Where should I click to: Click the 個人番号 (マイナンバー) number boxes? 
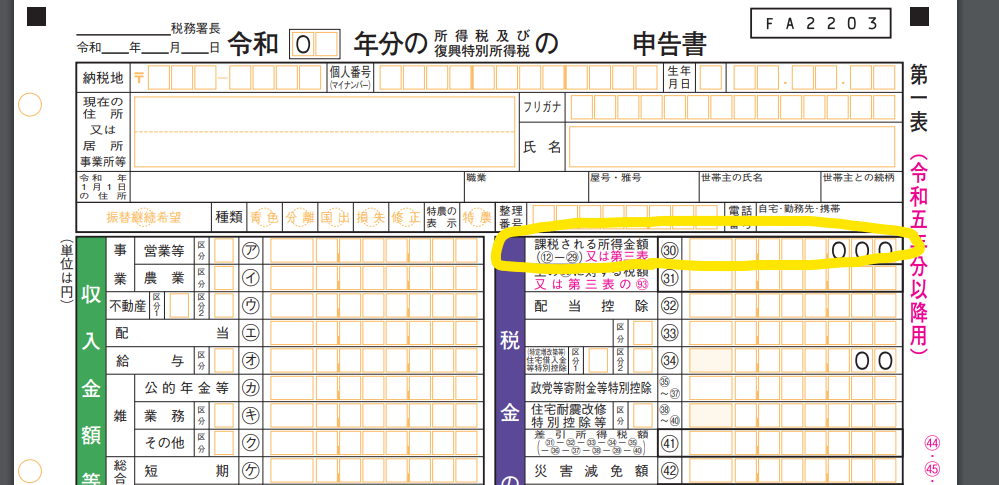pos(515,77)
